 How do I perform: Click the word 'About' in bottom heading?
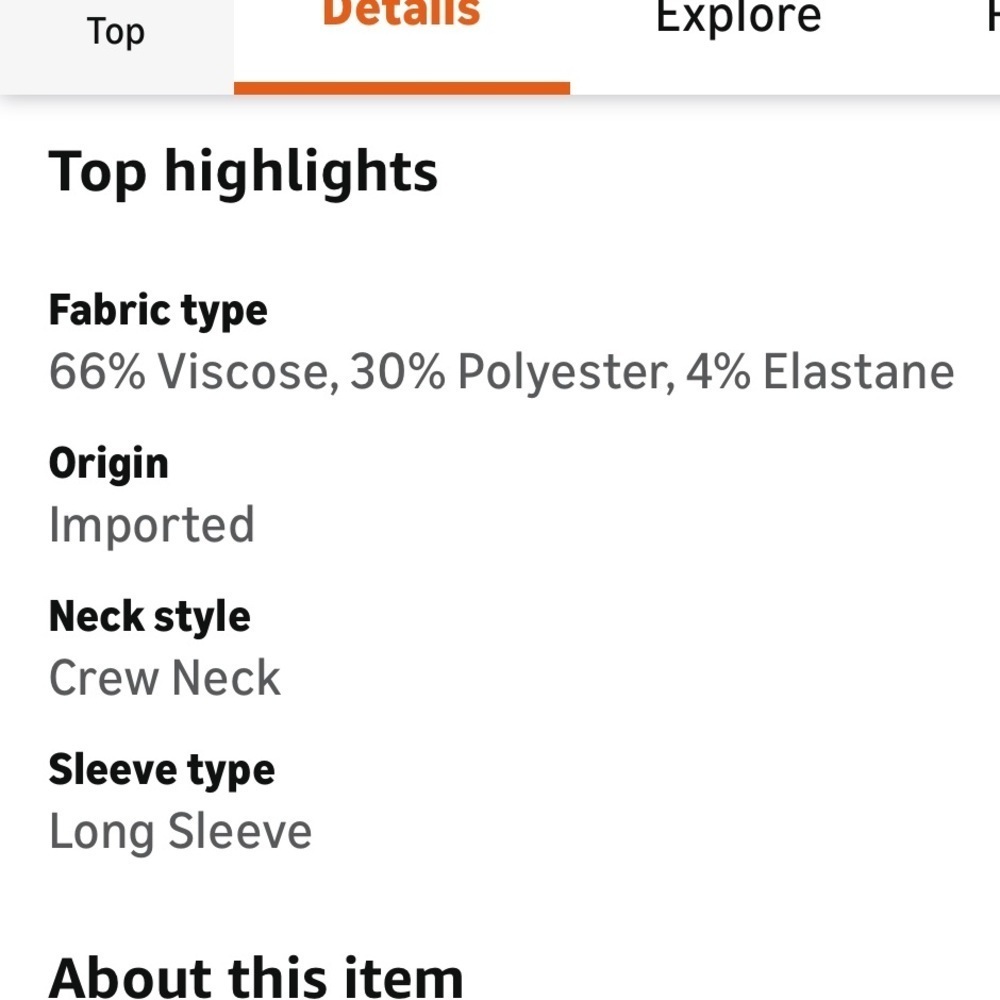130,979
